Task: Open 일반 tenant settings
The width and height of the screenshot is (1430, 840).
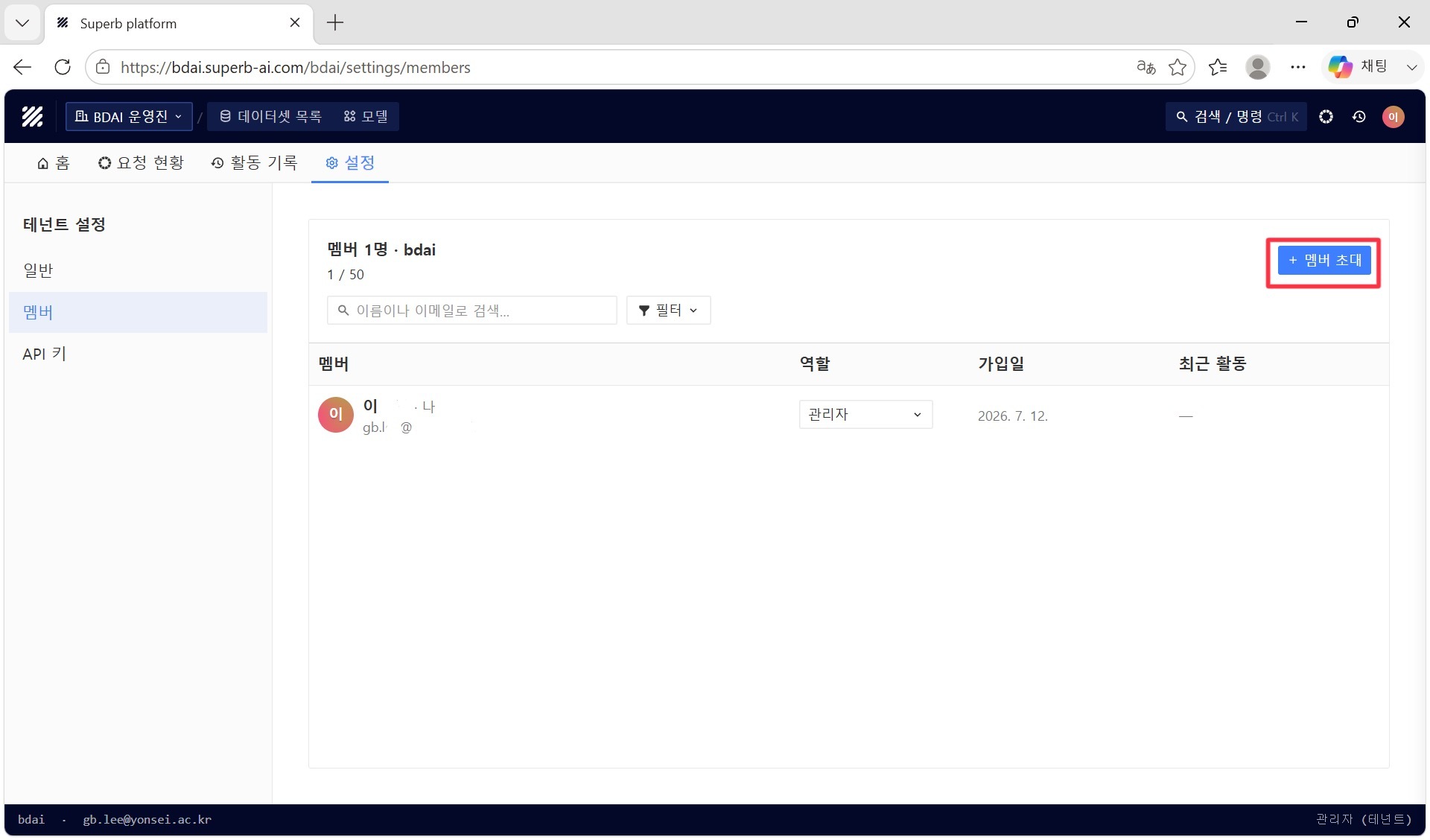Action: pyautogui.click(x=138, y=270)
